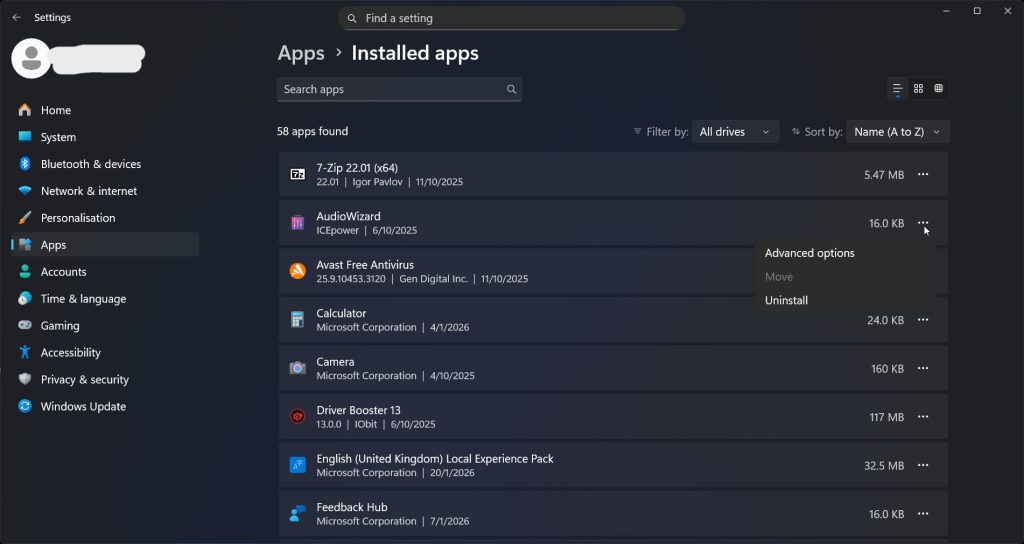Viewport: 1024px width, 544px height.
Task: Switch to table view layout icon
Action: coord(938,89)
